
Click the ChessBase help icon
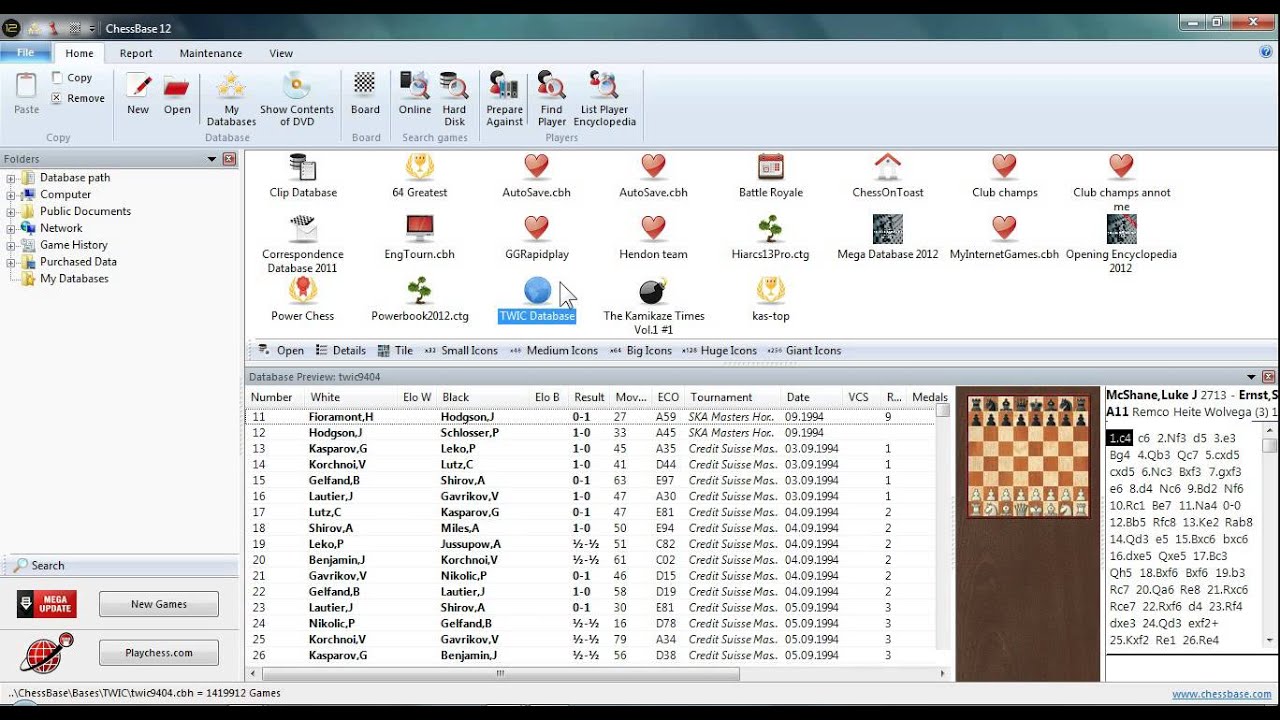[x=1266, y=52]
